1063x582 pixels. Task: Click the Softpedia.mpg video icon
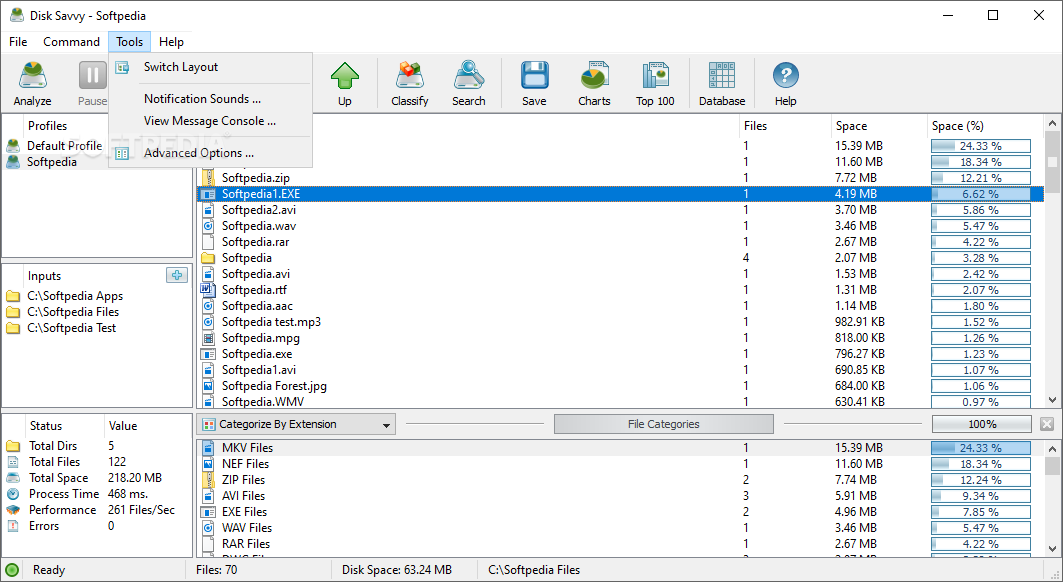pos(208,338)
